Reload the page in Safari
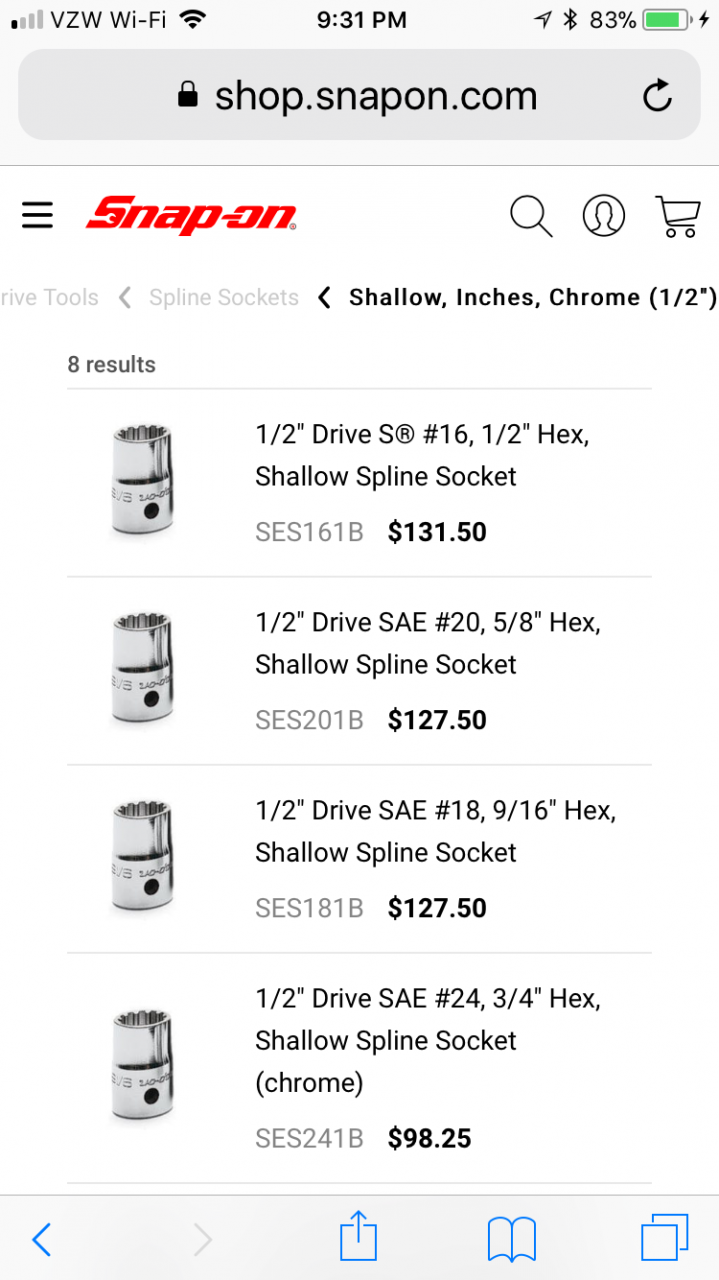 click(657, 96)
